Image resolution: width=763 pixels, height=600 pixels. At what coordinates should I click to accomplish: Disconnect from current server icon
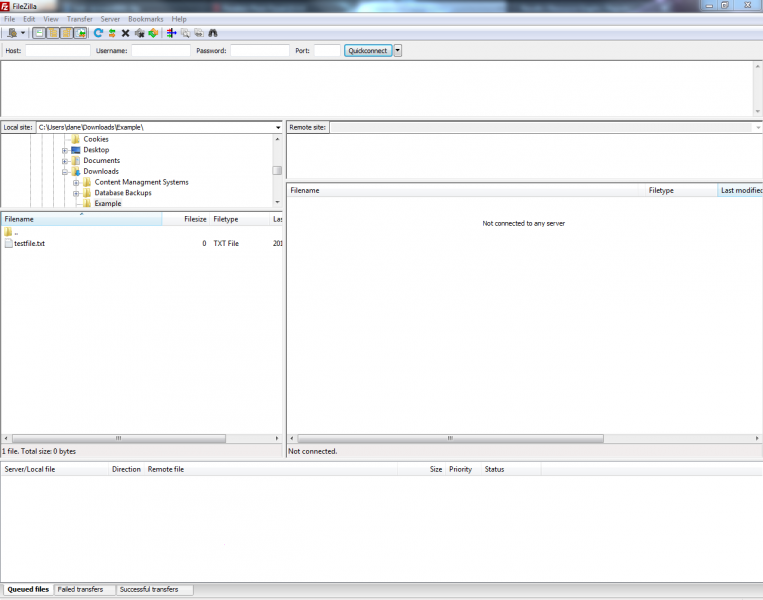[140, 33]
